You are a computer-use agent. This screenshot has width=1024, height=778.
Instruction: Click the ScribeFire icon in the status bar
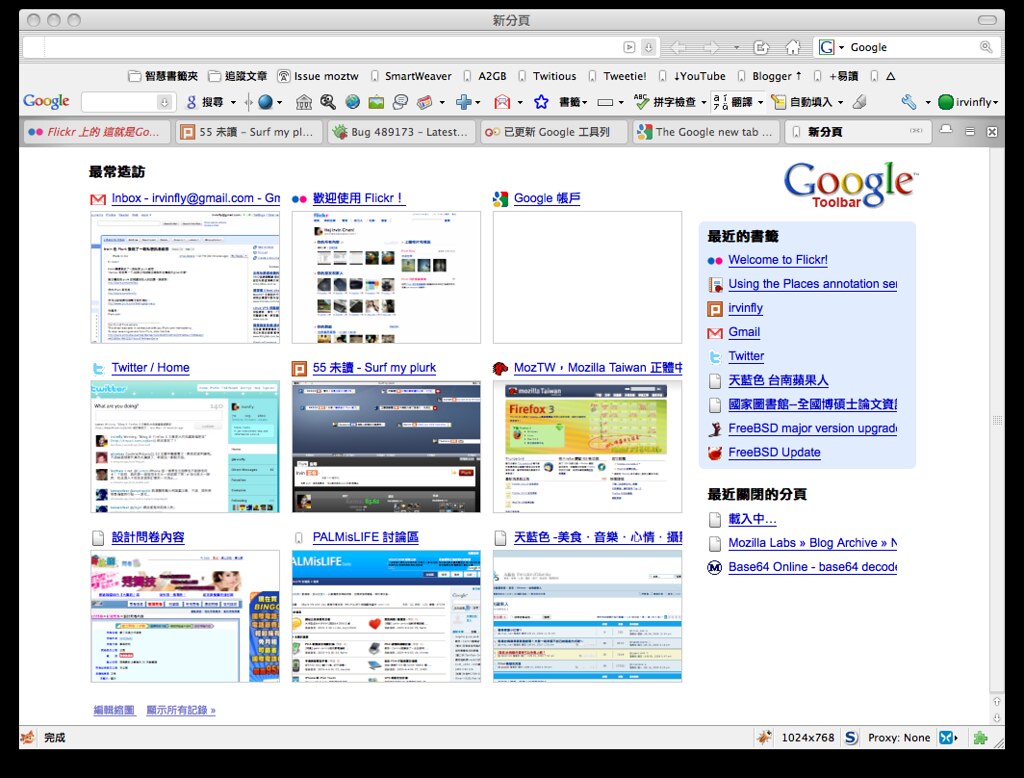point(850,737)
